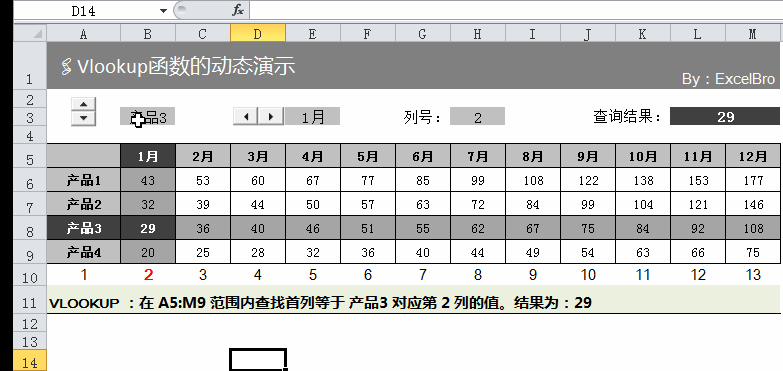Click the 查询结果： label
The height and width of the screenshot is (371, 783).
627,117
